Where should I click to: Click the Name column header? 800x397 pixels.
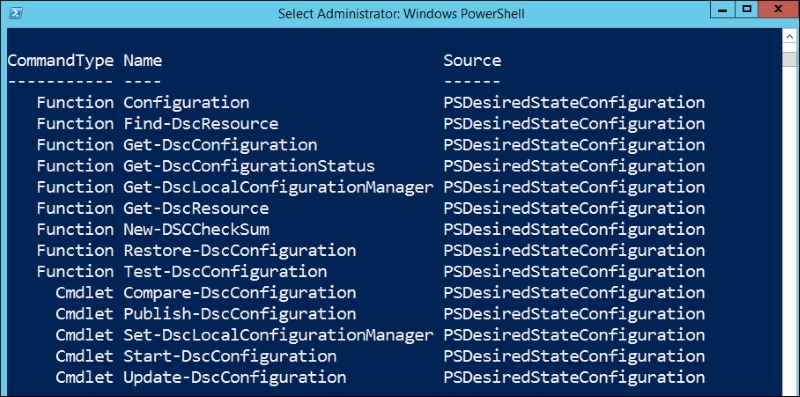pyautogui.click(x=143, y=60)
